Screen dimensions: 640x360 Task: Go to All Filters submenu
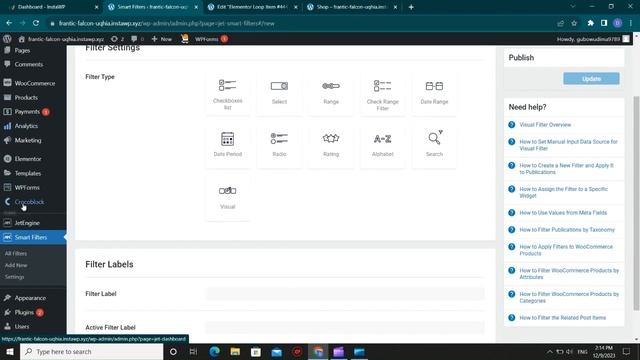tap(16, 253)
